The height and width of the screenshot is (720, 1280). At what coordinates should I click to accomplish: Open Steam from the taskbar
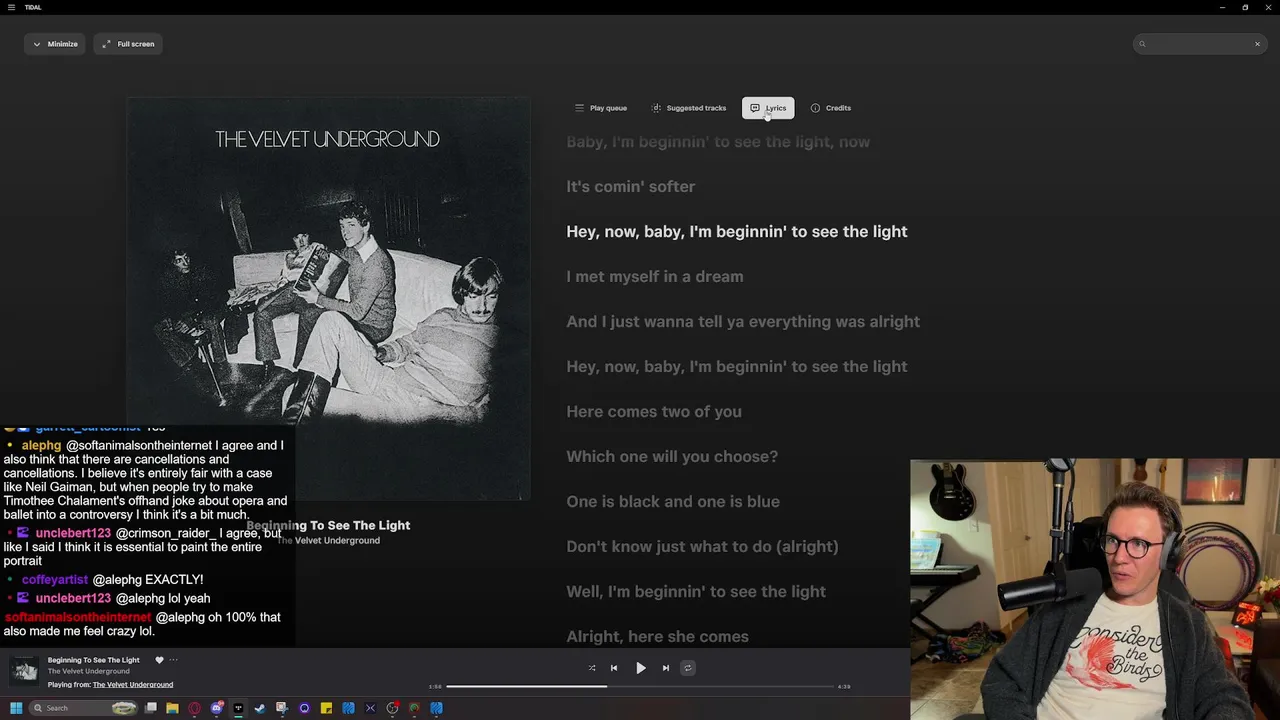coord(260,708)
